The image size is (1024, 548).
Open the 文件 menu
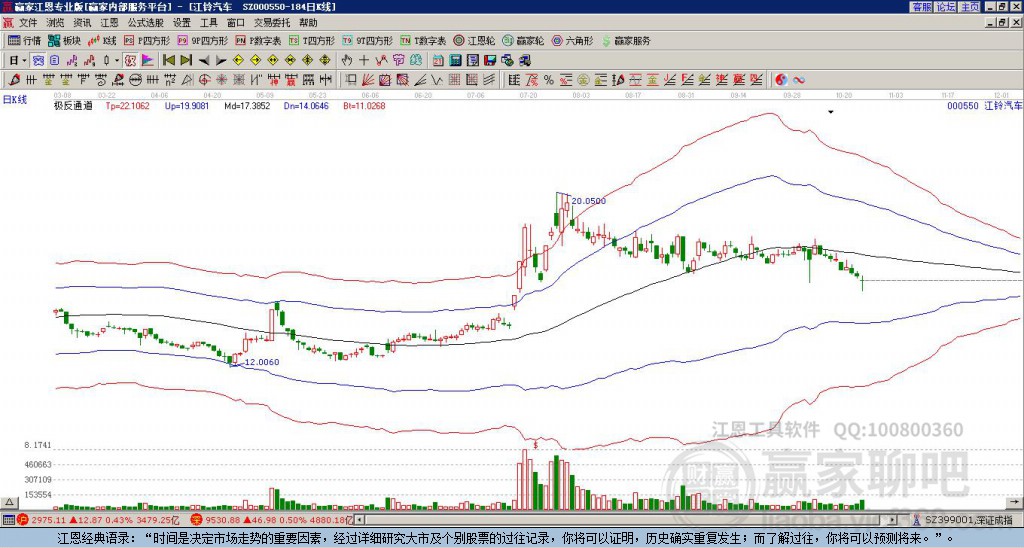(28, 23)
